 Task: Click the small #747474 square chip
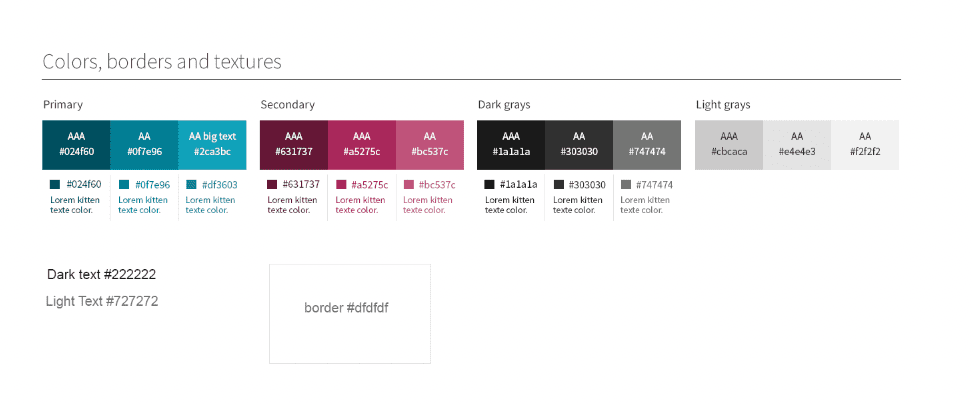(626, 185)
